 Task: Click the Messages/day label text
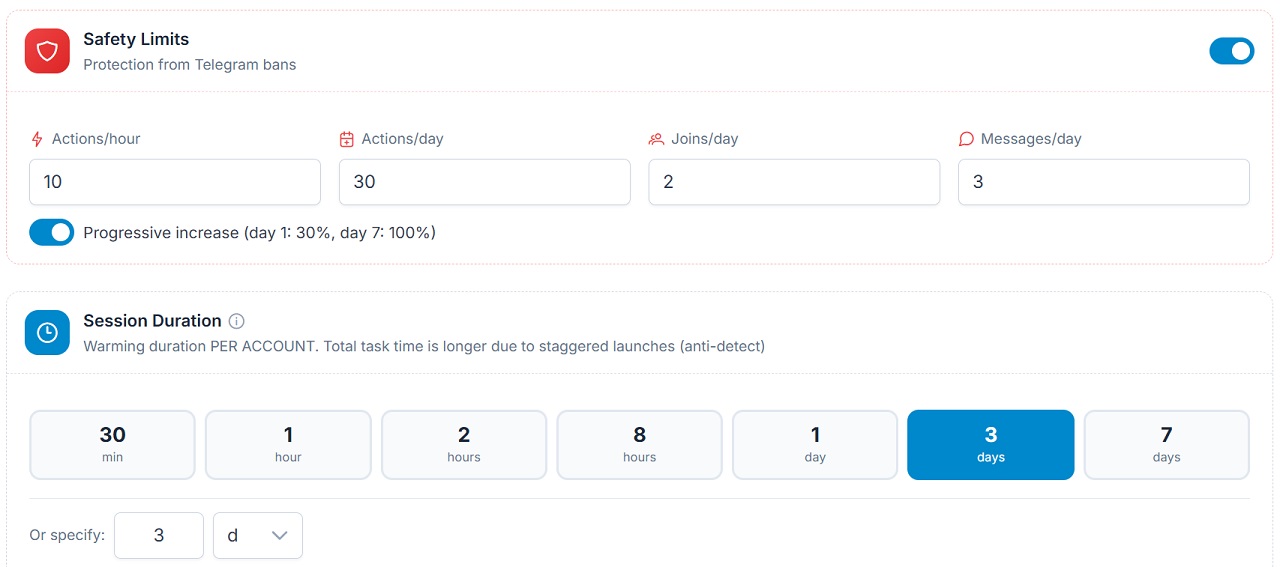[x=1031, y=139]
